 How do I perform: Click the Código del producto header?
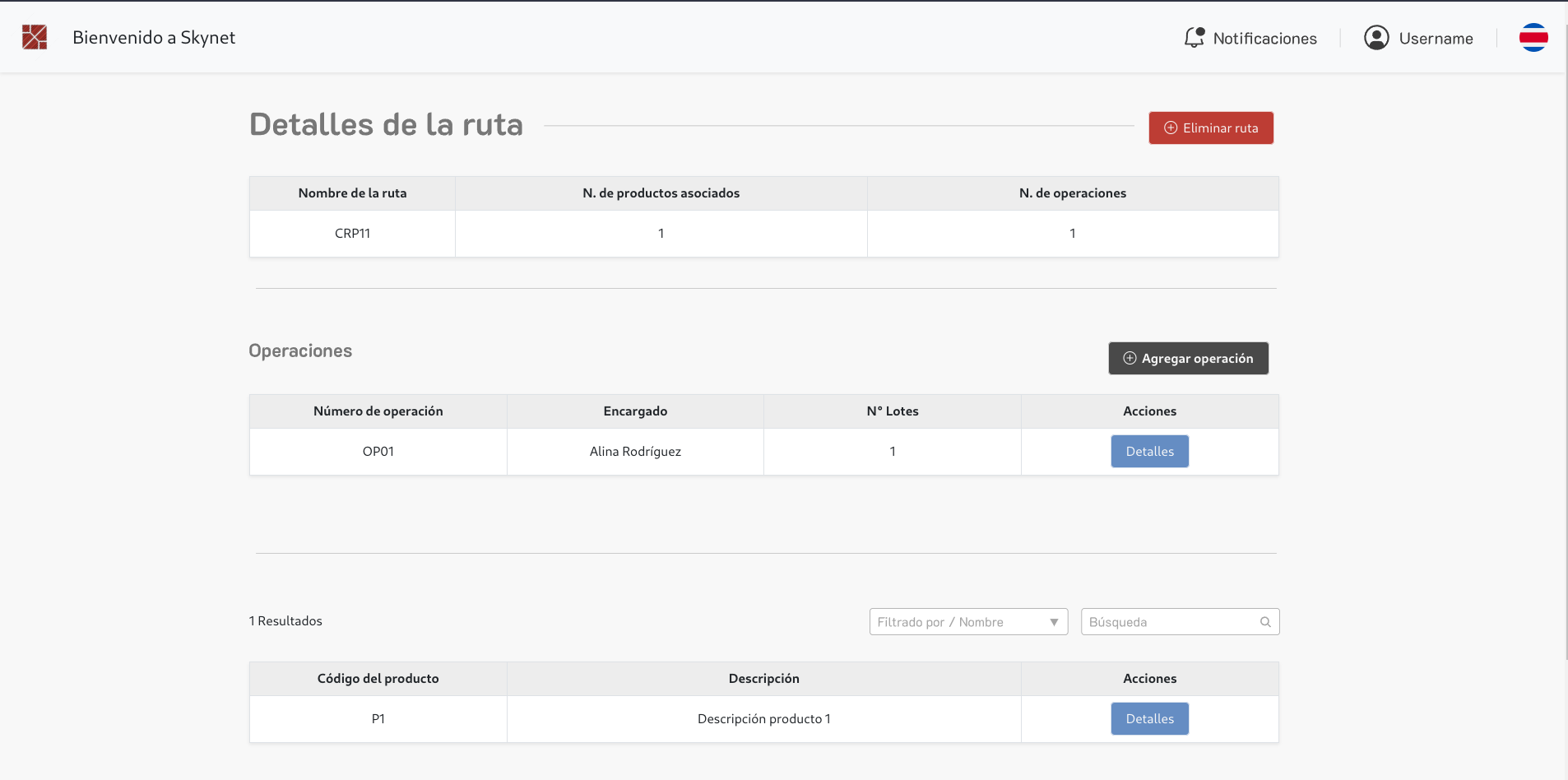(x=378, y=679)
